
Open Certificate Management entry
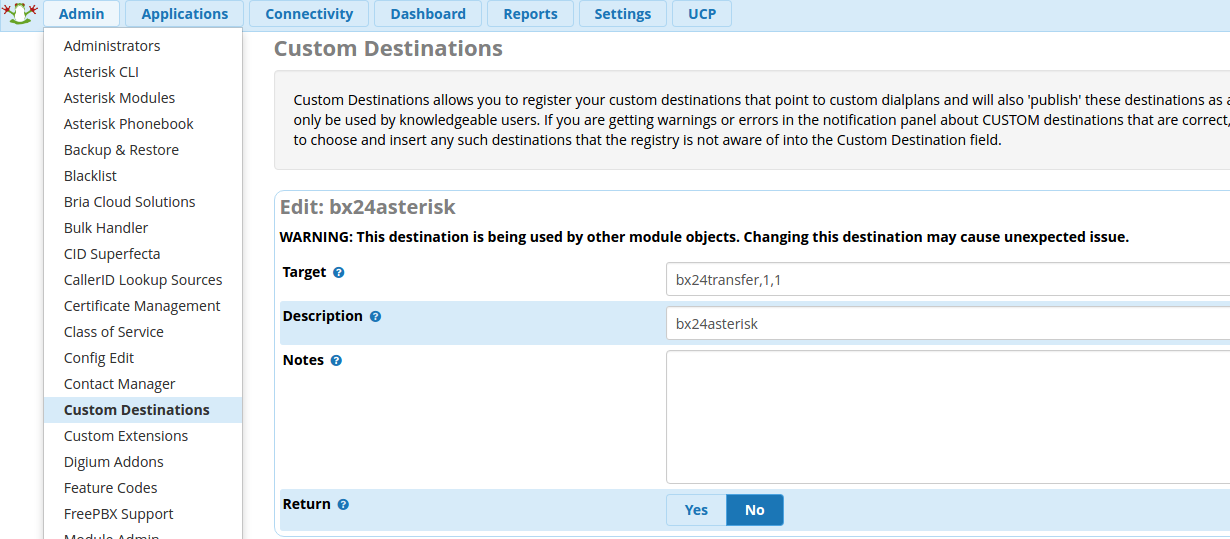(x=143, y=306)
